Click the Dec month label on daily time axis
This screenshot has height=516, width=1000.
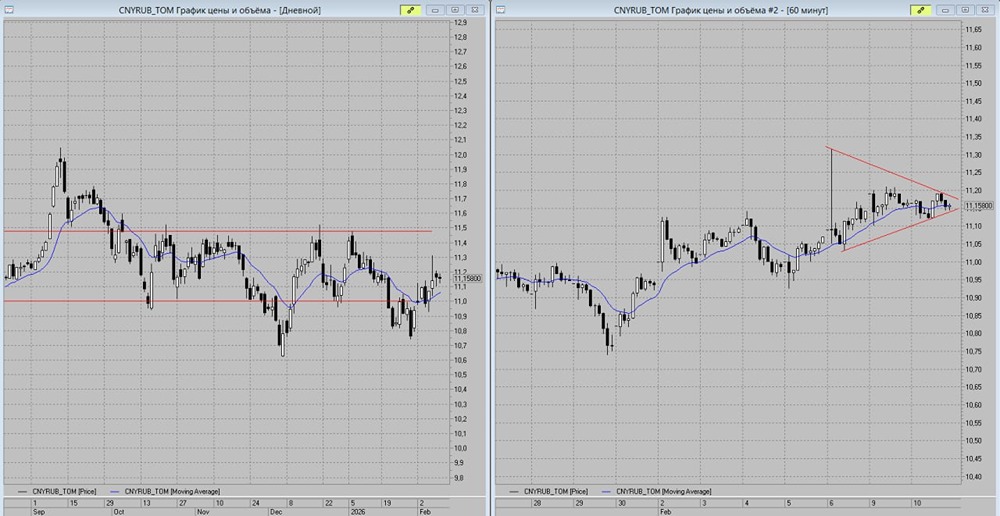[x=276, y=511]
